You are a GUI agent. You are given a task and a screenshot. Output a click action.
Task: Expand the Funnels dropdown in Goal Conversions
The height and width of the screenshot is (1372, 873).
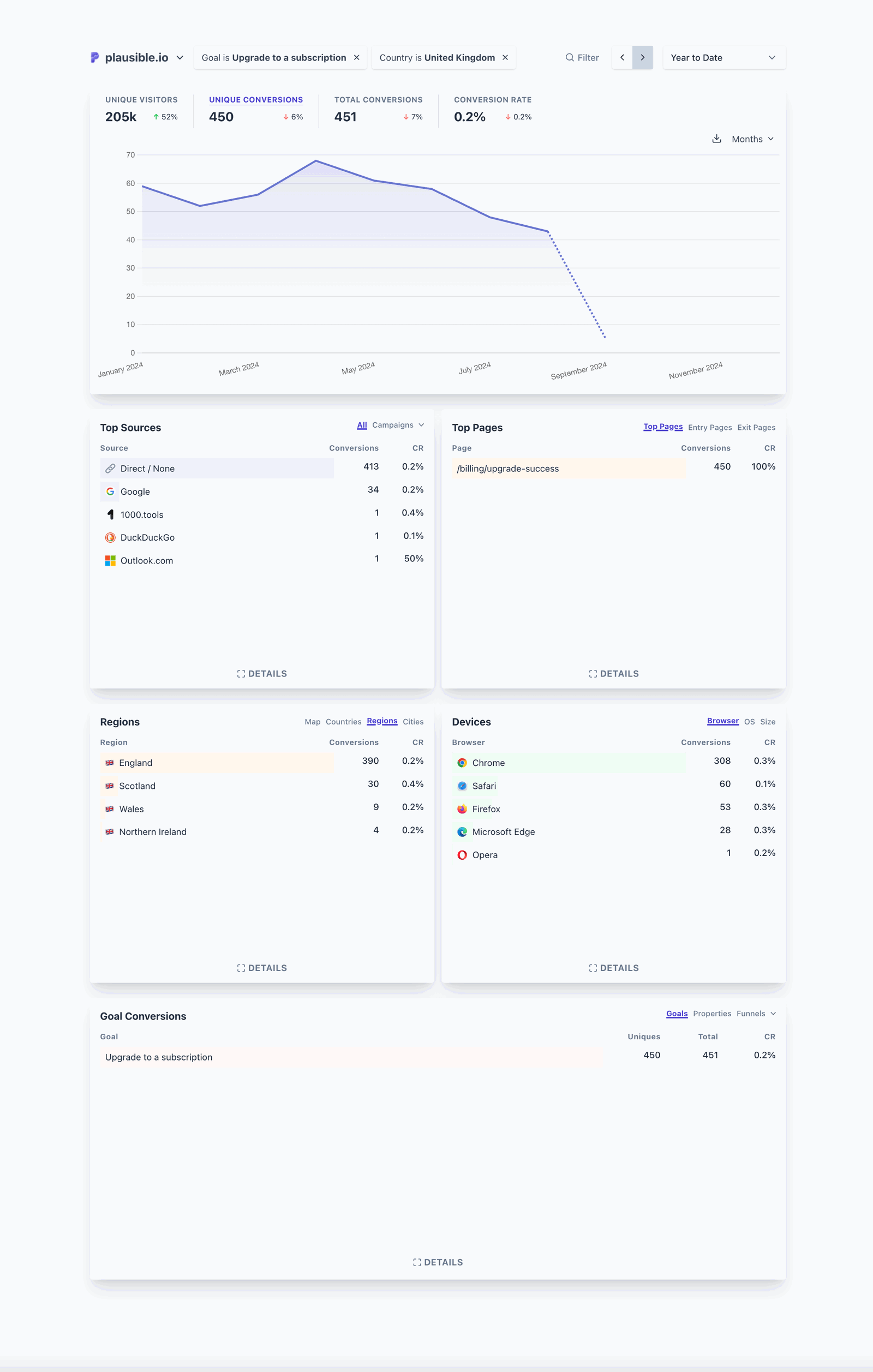coord(756,1014)
